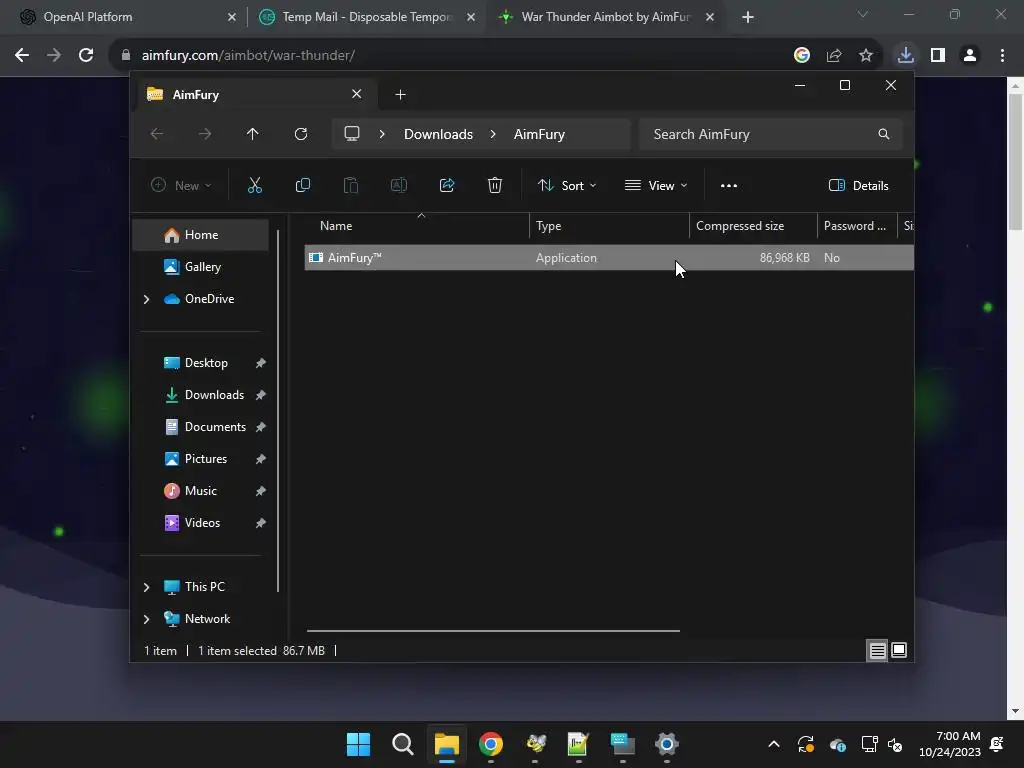
Task: Select Home in navigation pane
Action: [200, 235]
